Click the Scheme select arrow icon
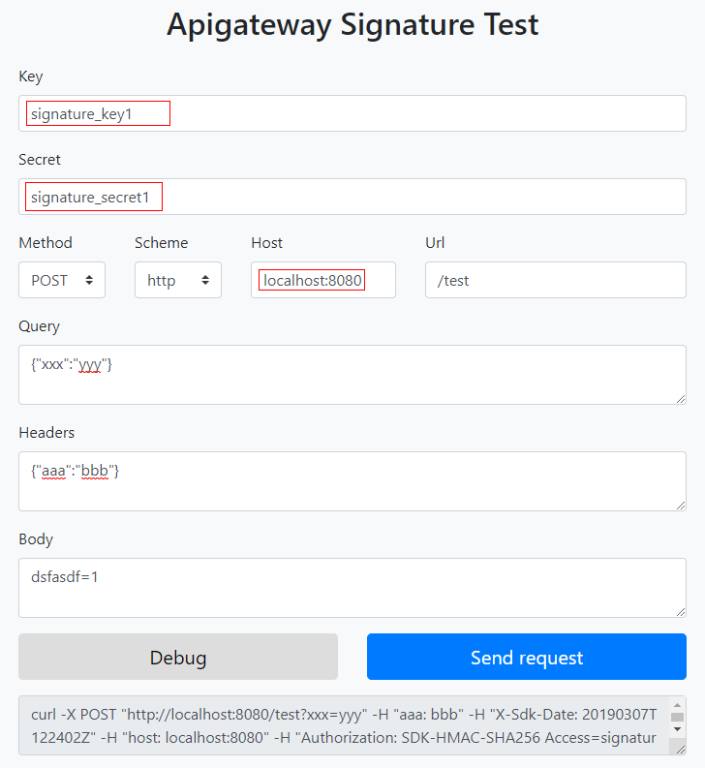 click(x=205, y=280)
